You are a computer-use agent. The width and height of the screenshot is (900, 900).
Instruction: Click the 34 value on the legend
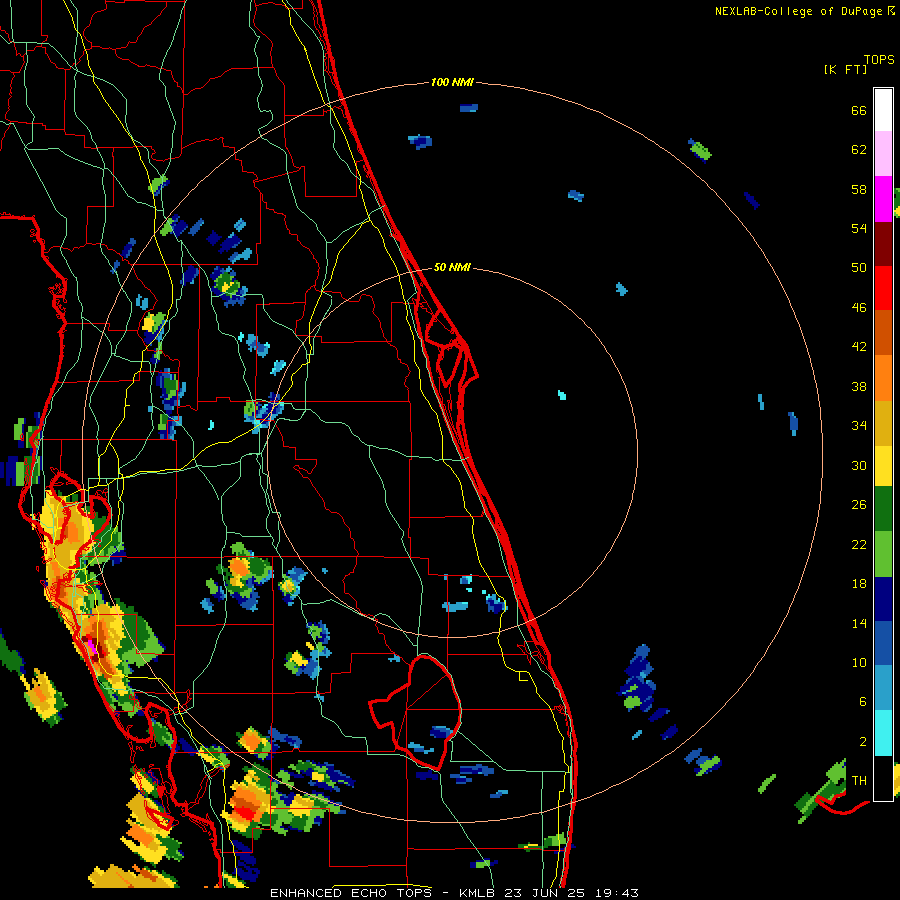click(x=859, y=426)
